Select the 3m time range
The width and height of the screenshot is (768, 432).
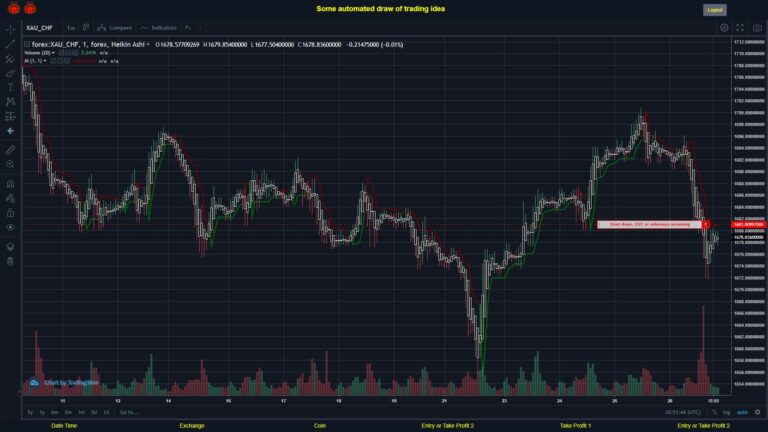[x=68, y=412]
